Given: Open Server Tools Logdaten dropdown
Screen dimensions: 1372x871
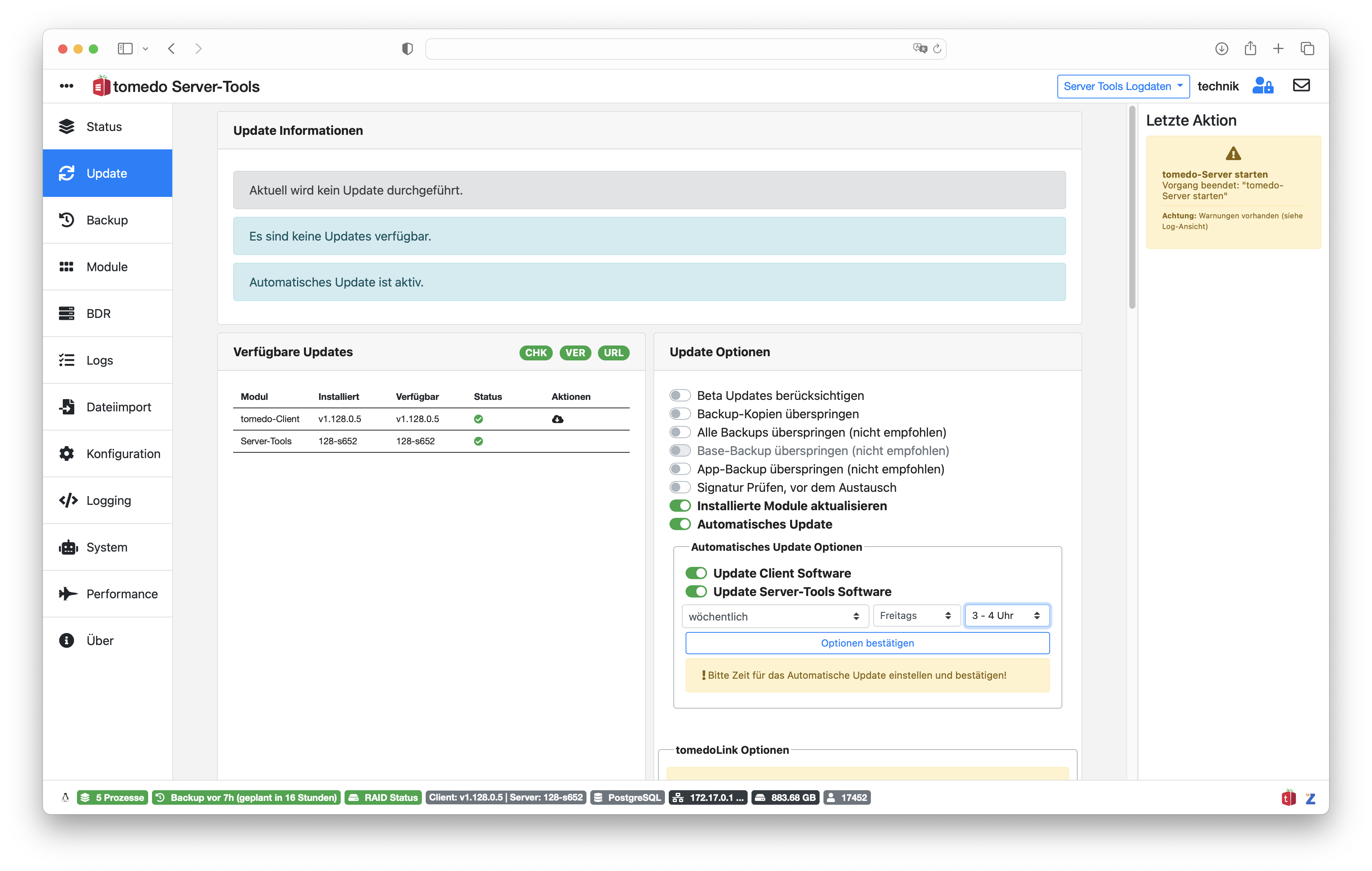Looking at the screenshot, I should tap(1123, 86).
